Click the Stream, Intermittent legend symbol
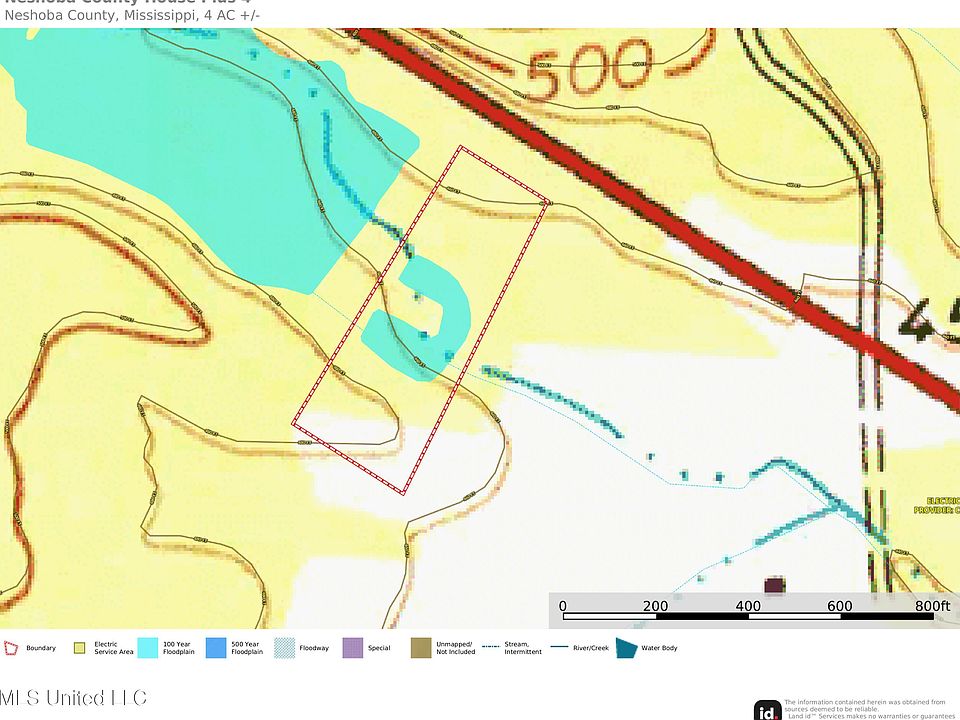The image size is (960, 720). [490, 648]
